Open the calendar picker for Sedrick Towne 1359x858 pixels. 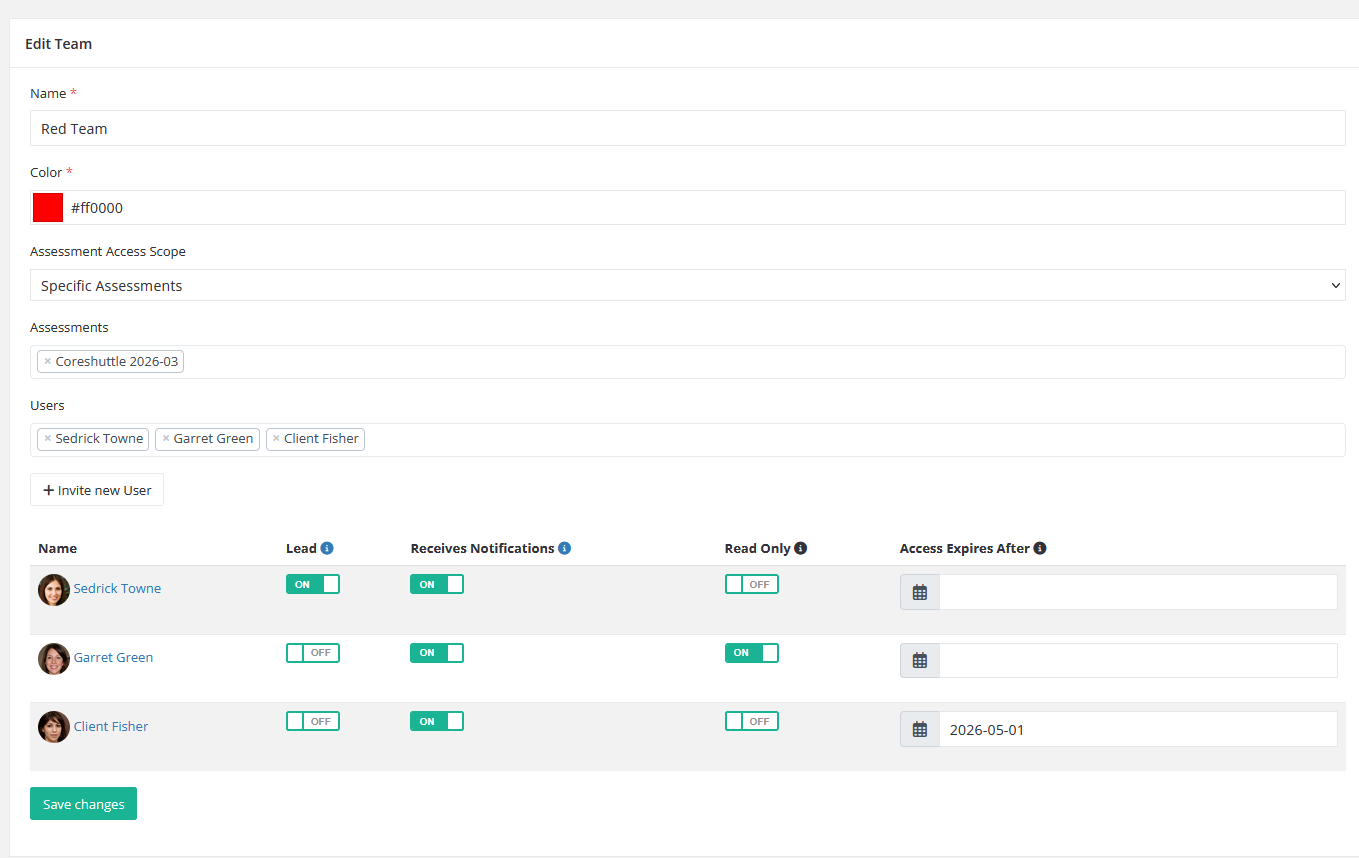pos(918,591)
